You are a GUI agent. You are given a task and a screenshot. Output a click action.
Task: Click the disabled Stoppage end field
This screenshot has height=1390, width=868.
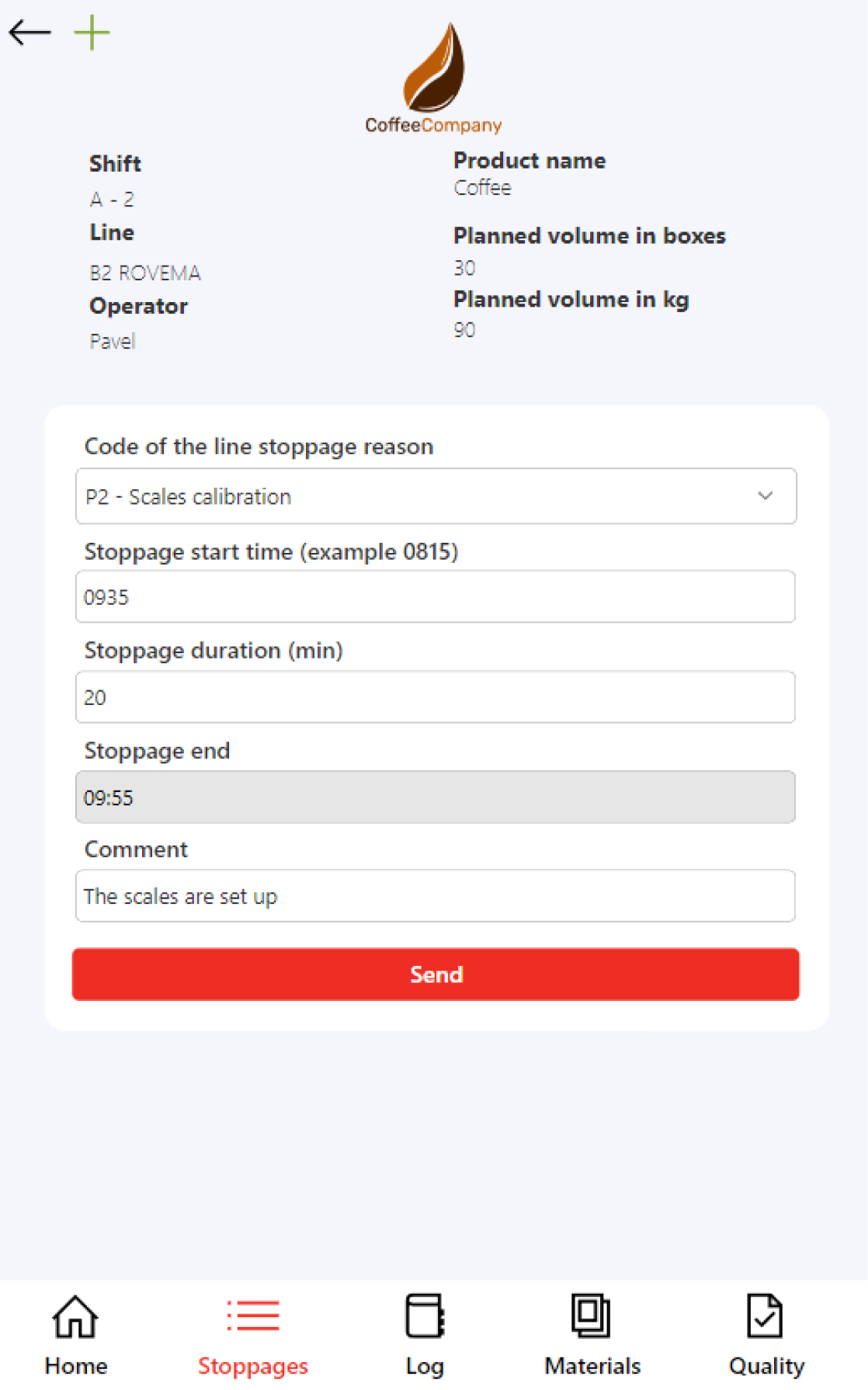436,797
